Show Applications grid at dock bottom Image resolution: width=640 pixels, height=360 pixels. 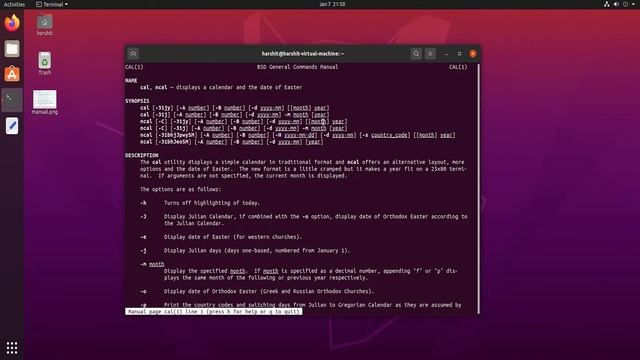pos(12,348)
